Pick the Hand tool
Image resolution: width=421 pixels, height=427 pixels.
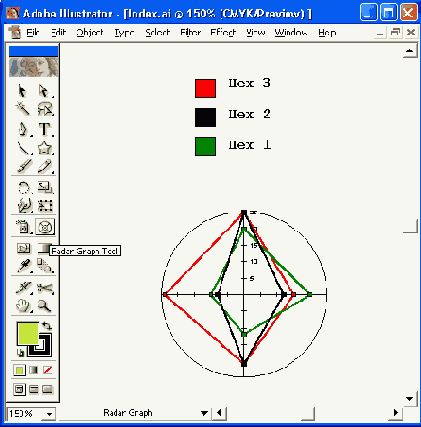(x=23, y=305)
